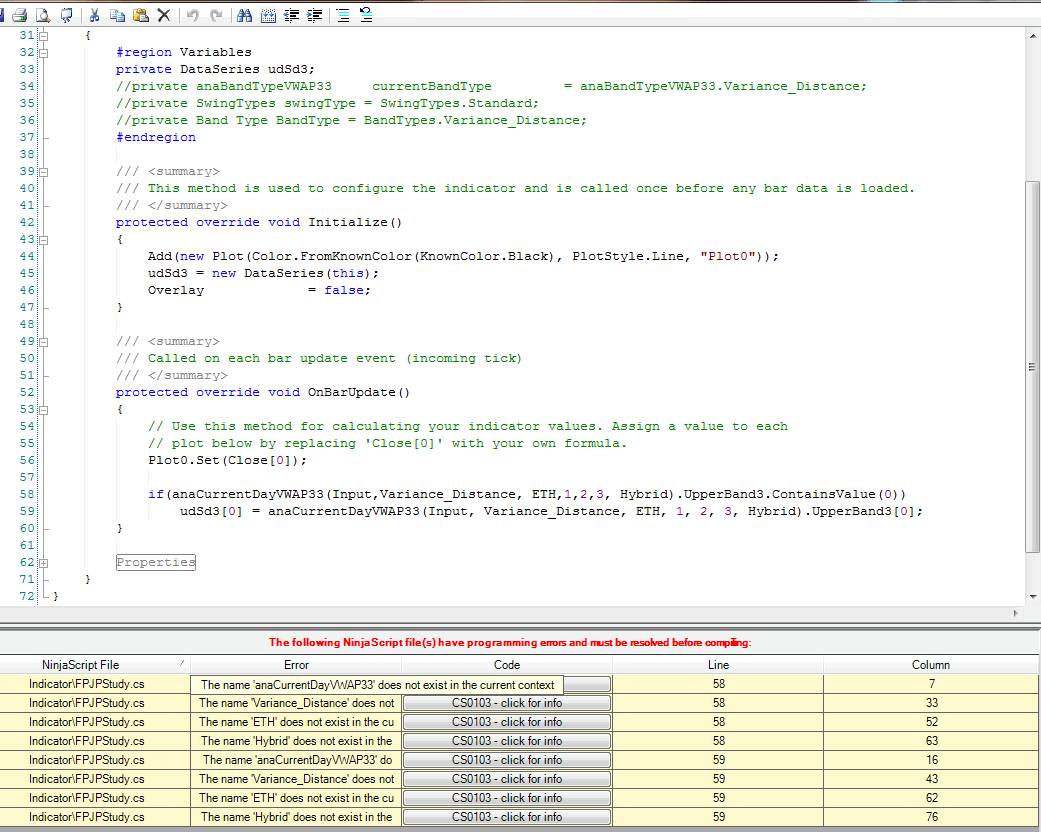Click the collapsed Properties box in code
1041x832 pixels.
(x=156, y=562)
